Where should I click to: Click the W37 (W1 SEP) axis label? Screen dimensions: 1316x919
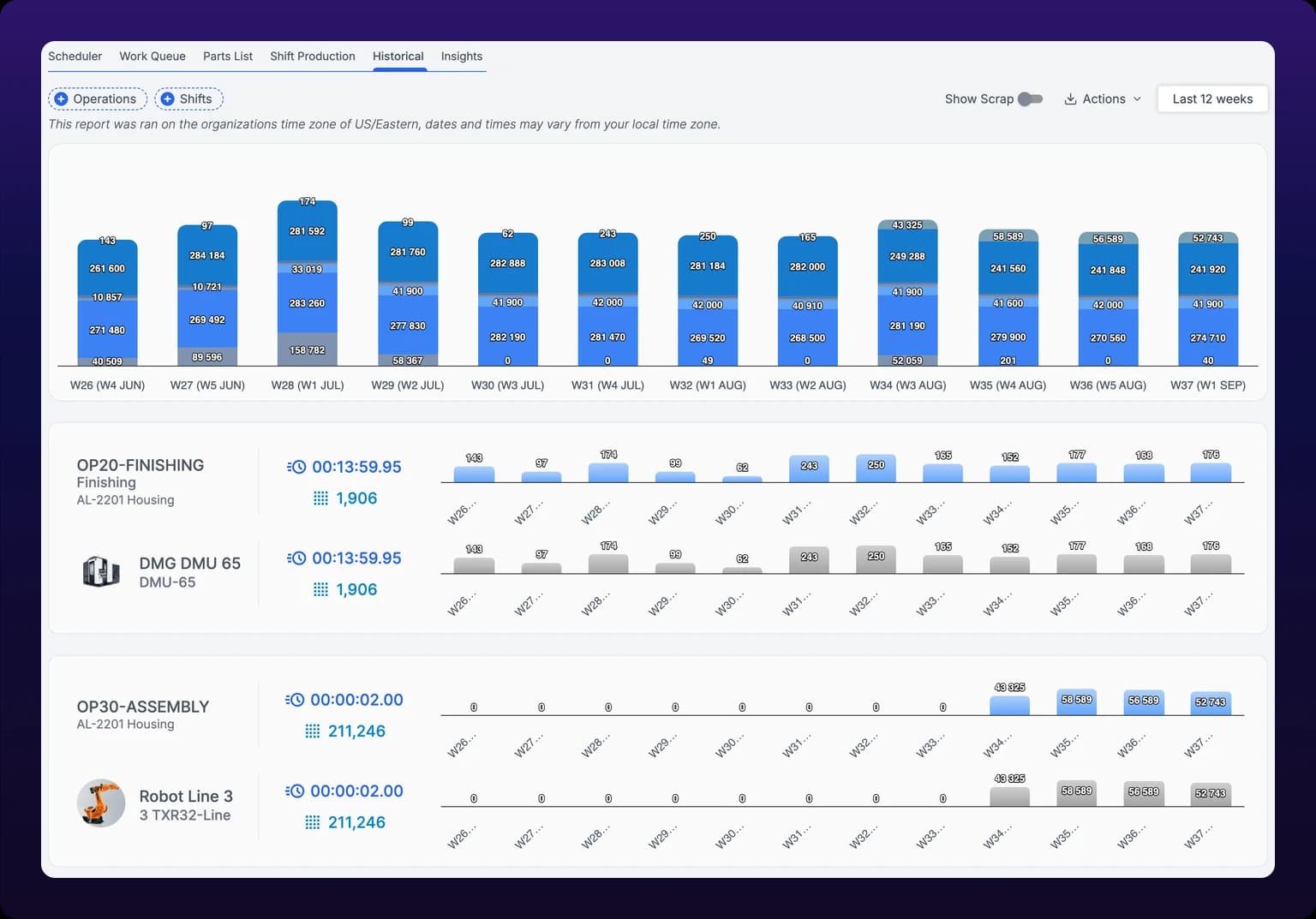point(1208,385)
